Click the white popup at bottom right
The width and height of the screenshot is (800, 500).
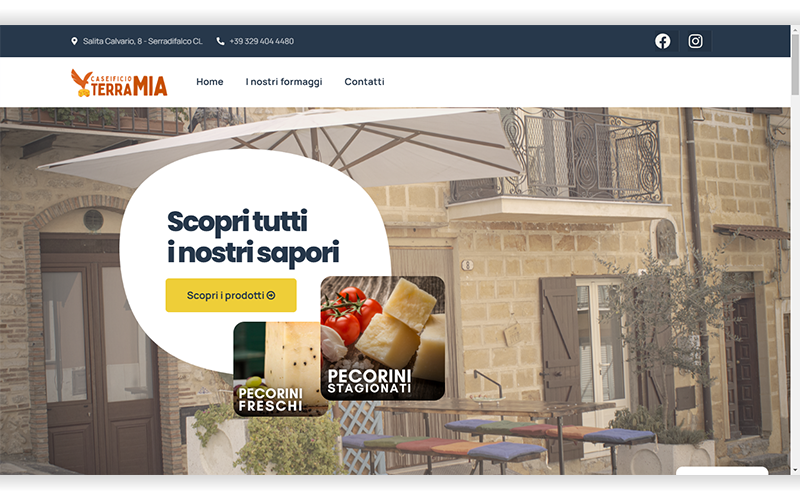(722, 470)
